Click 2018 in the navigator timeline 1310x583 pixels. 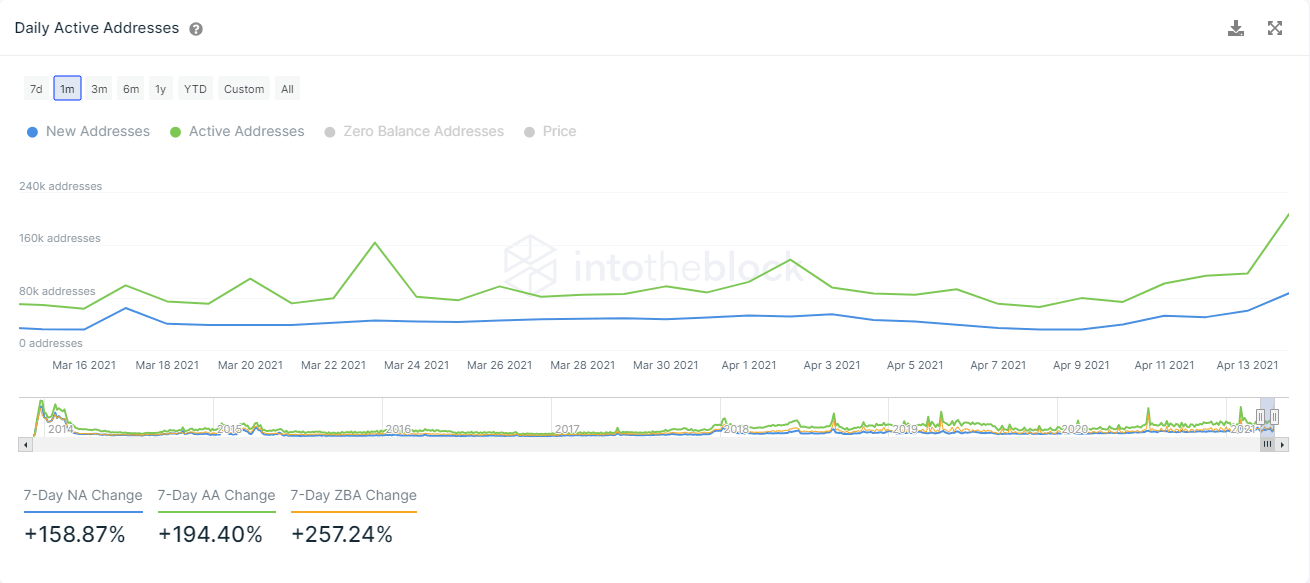[736, 429]
